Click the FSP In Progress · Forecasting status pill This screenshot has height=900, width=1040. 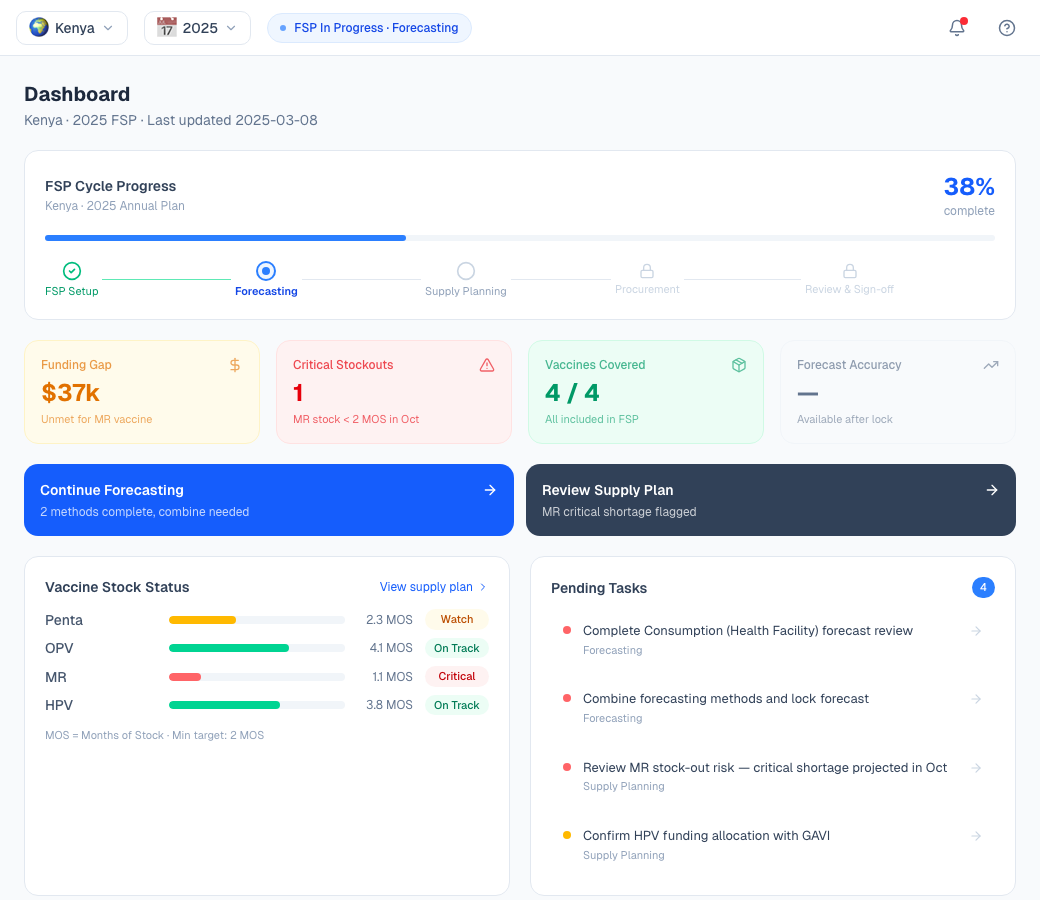click(369, 28)
